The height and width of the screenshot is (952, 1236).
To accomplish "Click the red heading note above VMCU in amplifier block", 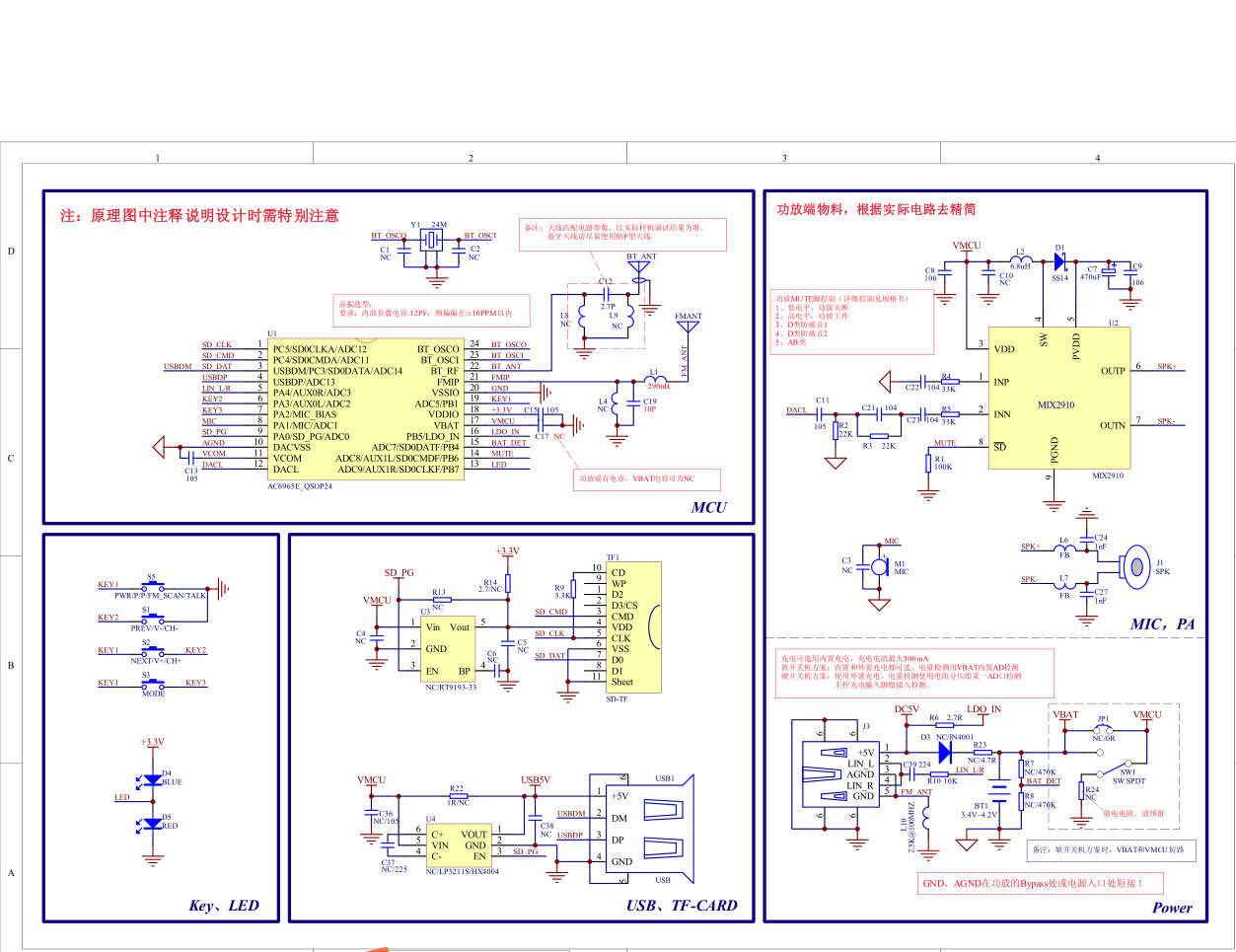I will click(x=876, y=209).
